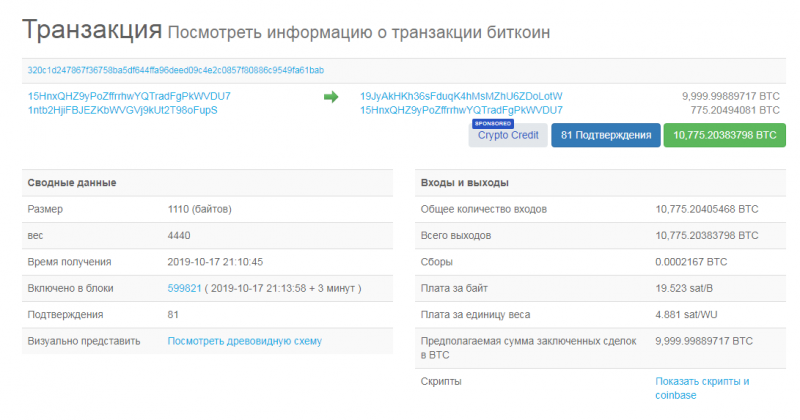
Task: Click the 775.20494081 BTC output amount
Action: (734, 110)
